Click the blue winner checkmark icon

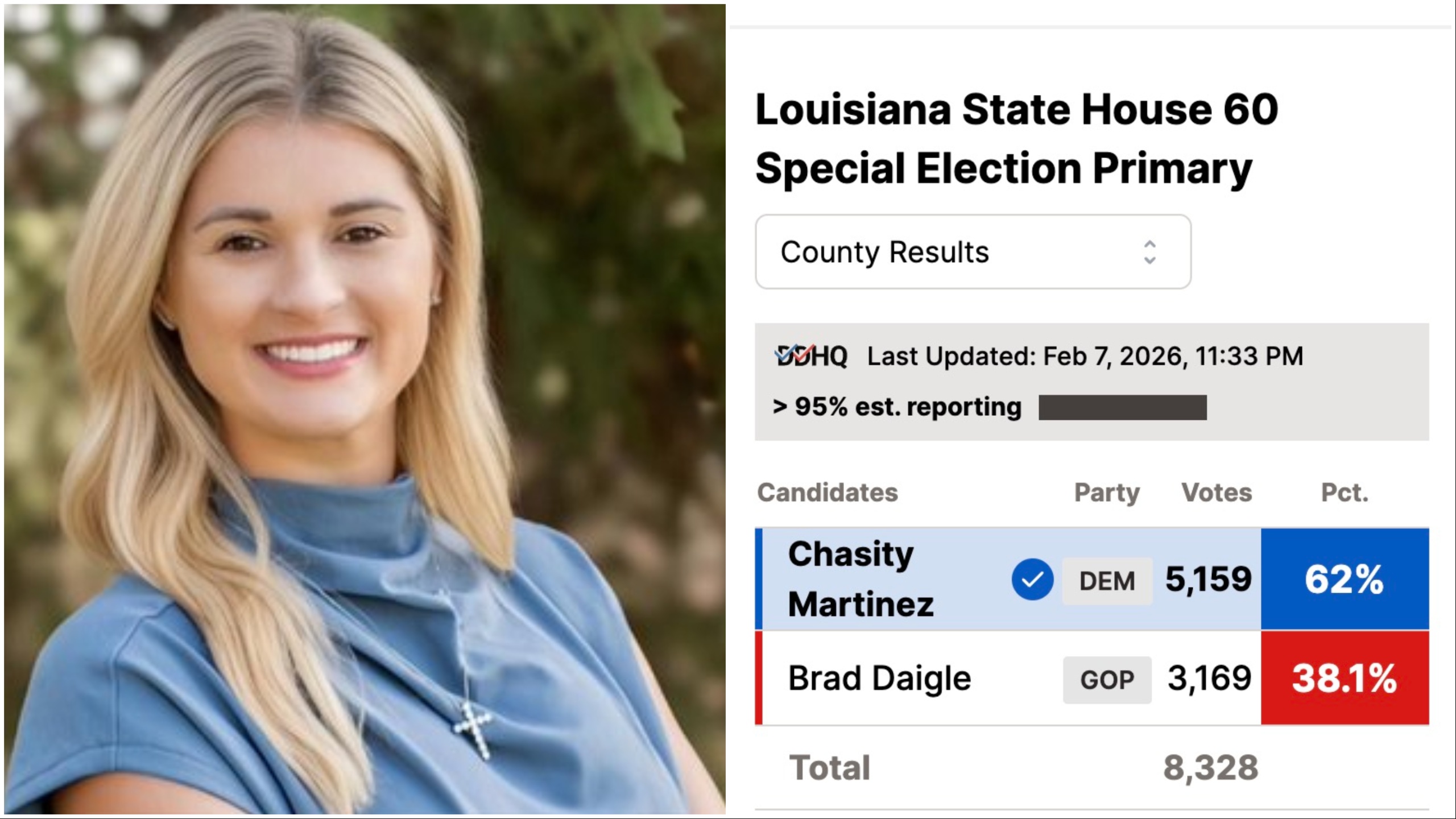click(x=1032, y=580)
